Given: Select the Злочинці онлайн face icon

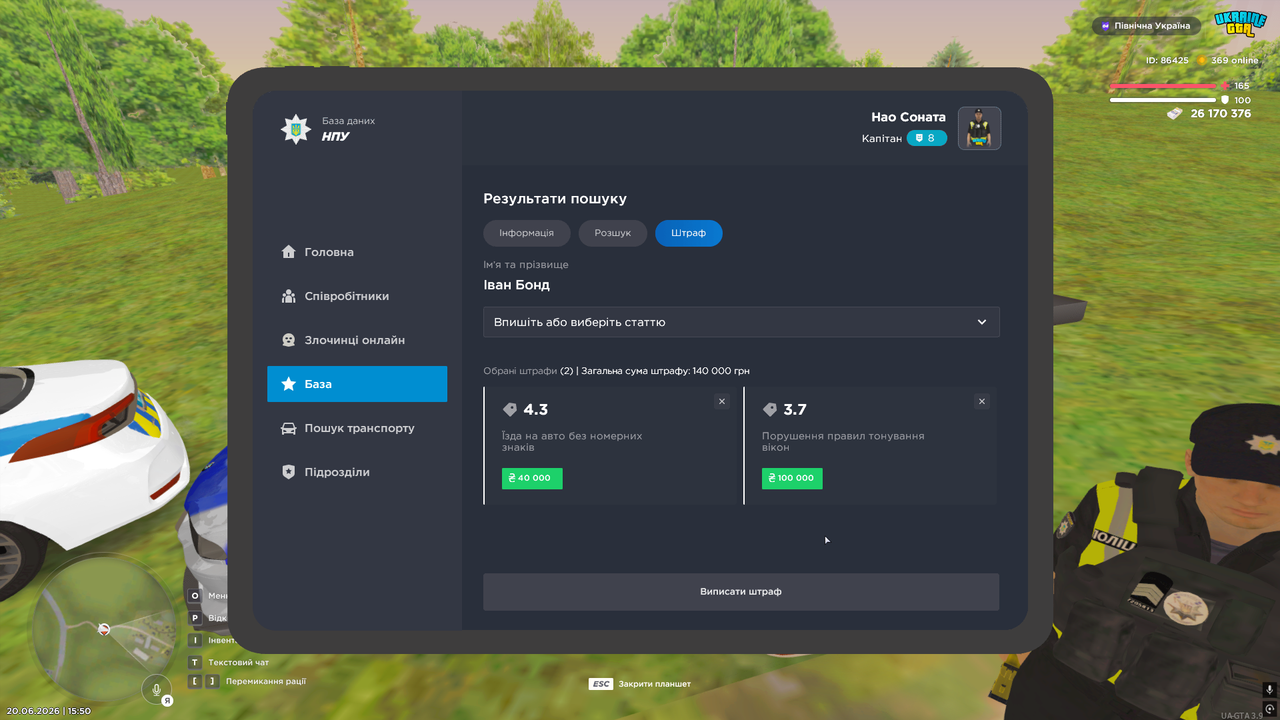Looking at the screenshot, I should pos(288,340).
